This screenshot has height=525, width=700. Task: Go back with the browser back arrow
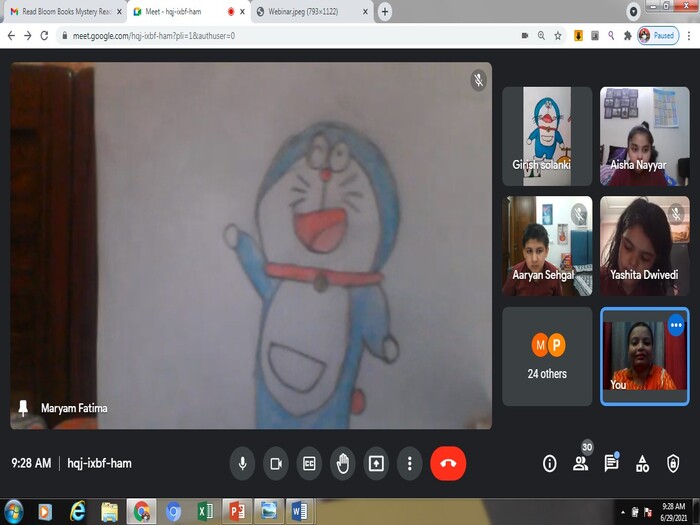(x=12, y=36)
